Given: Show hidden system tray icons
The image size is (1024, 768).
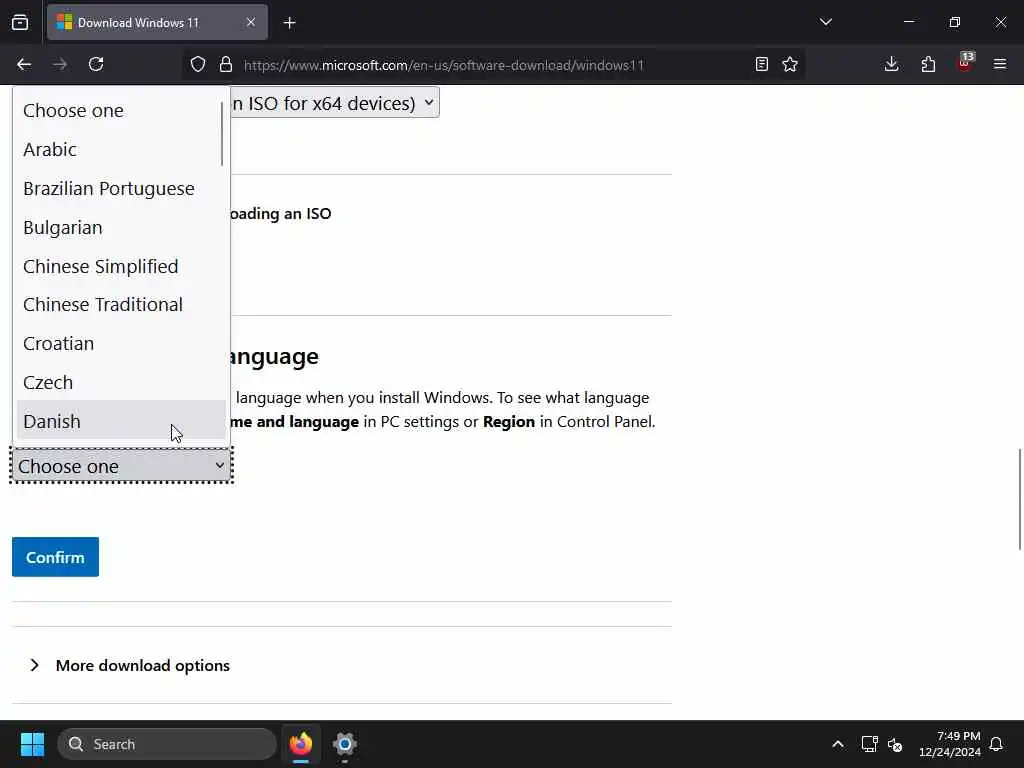Looking at the screenshot, I should (x=838, y=744).
